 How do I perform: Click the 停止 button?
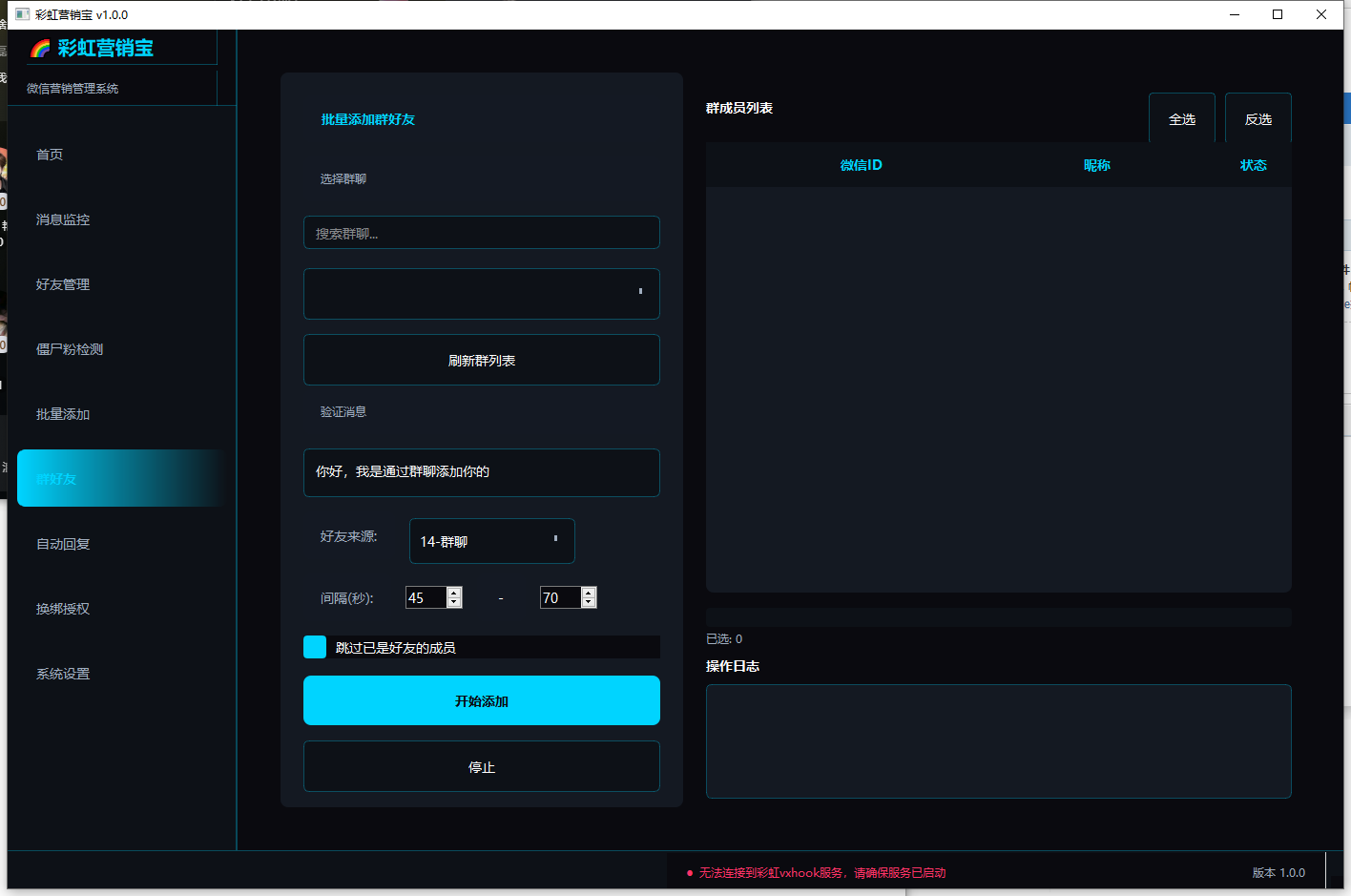tap(482, 766)
